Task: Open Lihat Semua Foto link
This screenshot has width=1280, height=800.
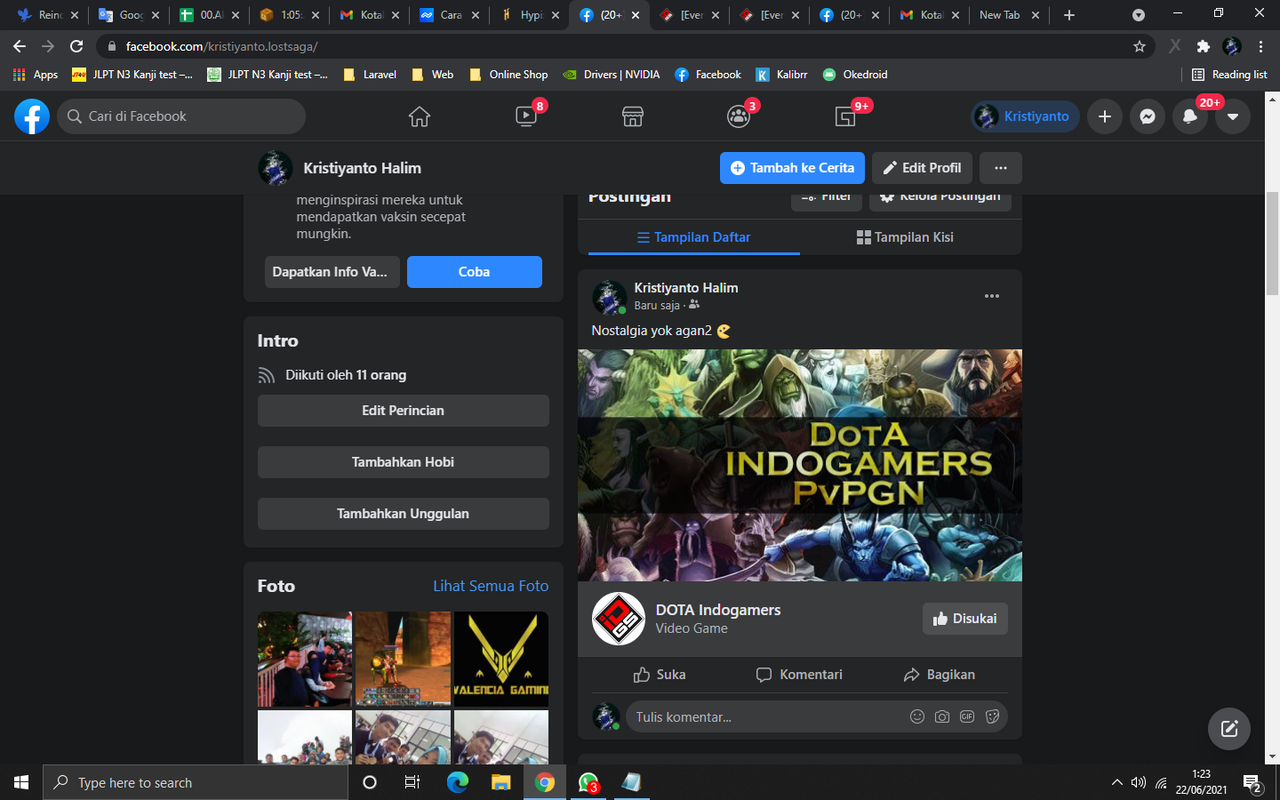Action: click(491, 586)
